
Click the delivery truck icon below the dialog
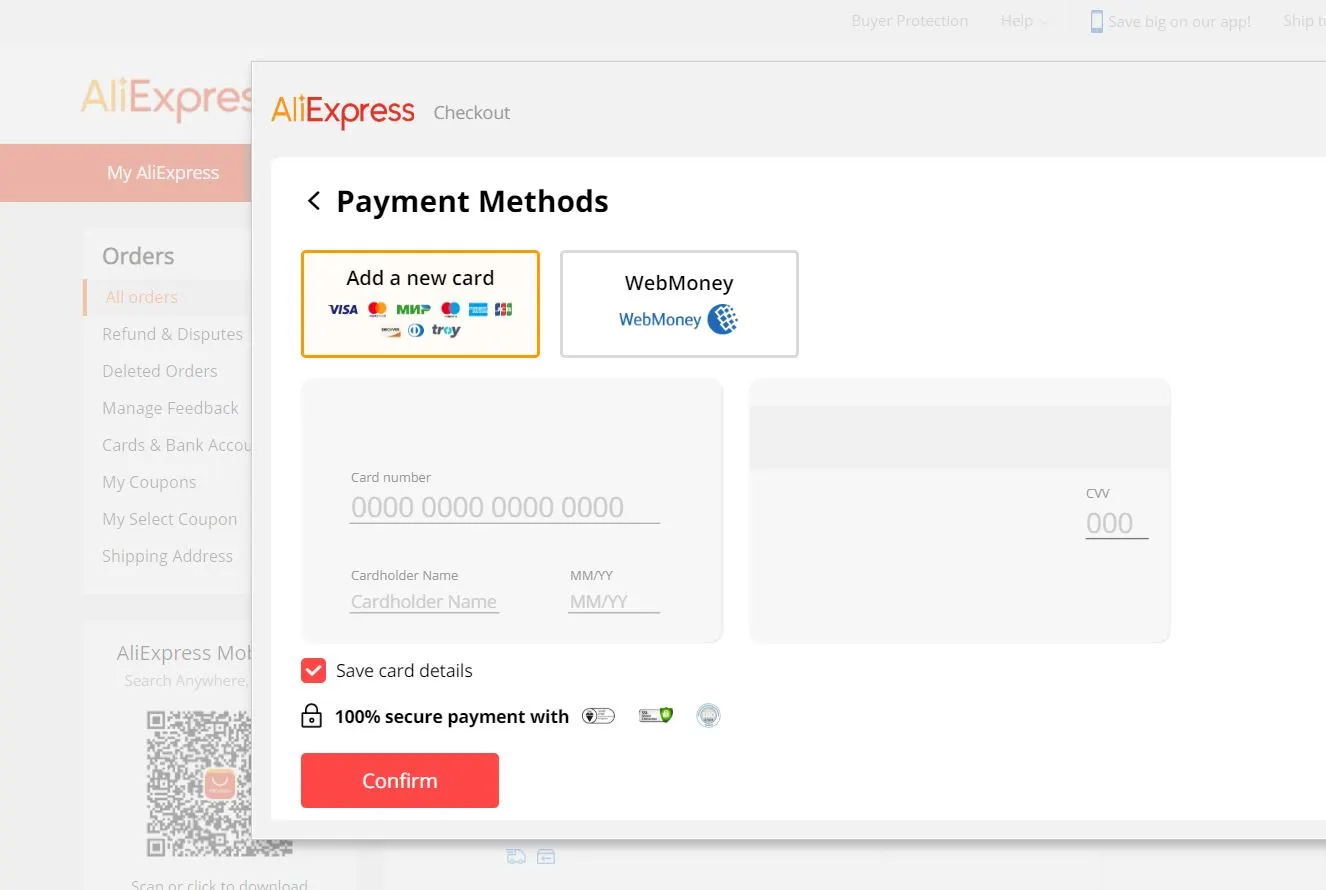click(x=516, y=856)
